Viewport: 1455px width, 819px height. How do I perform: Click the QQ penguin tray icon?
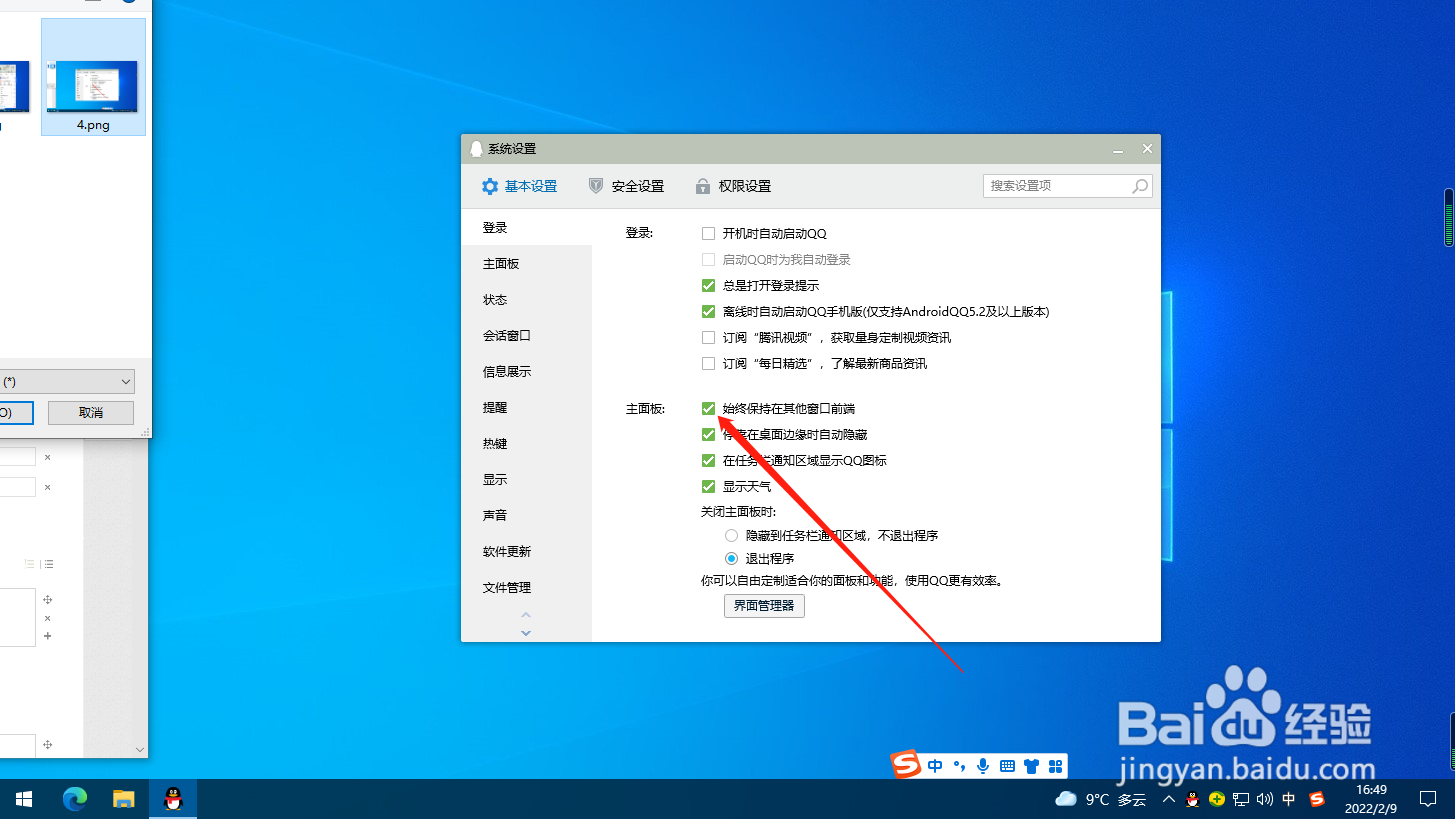pos(1192,799)
